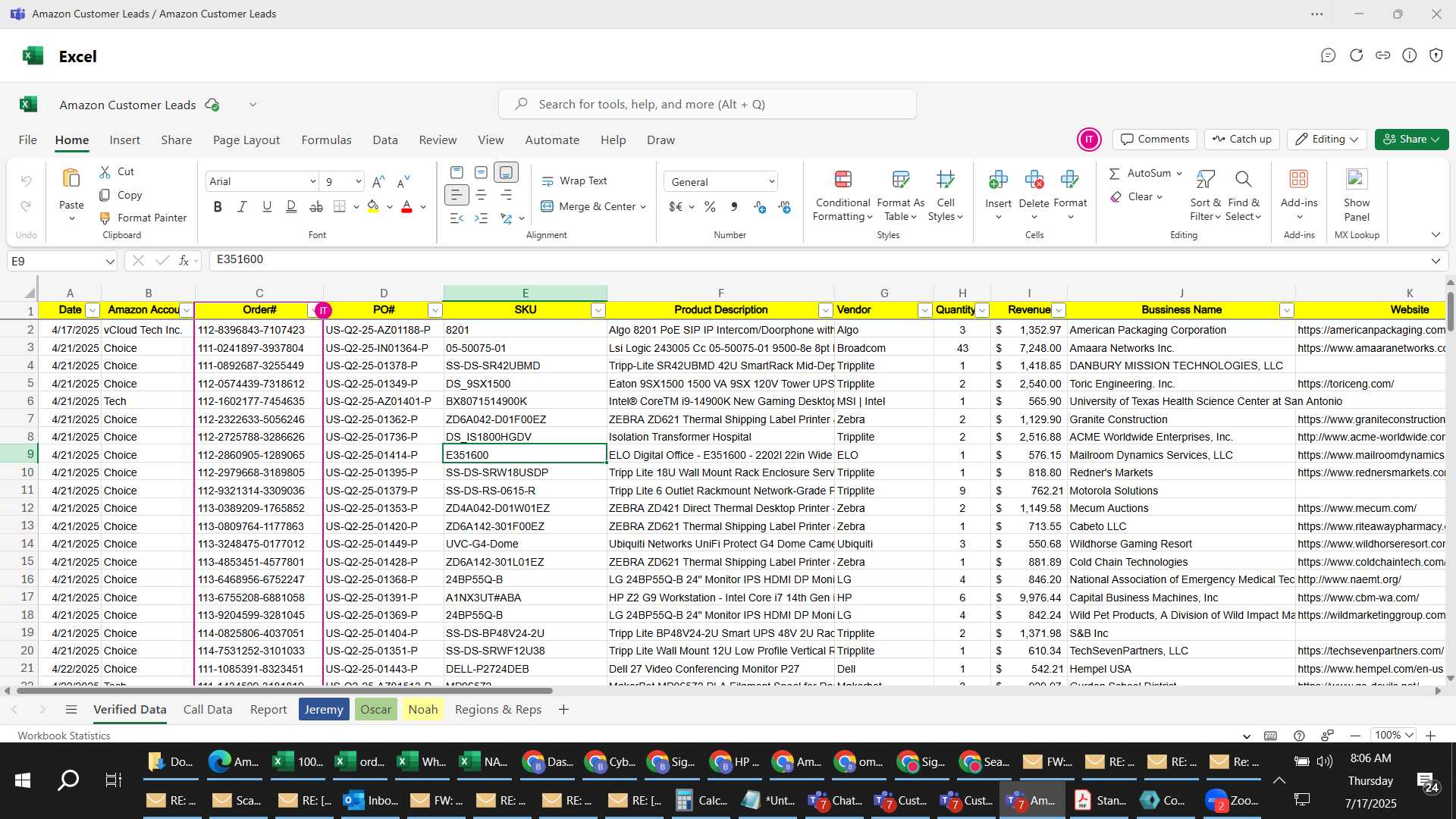Add a new sheet with plus button
Image resolution: width=1456 pixels, height=819 pixels.
coord(563,710)
